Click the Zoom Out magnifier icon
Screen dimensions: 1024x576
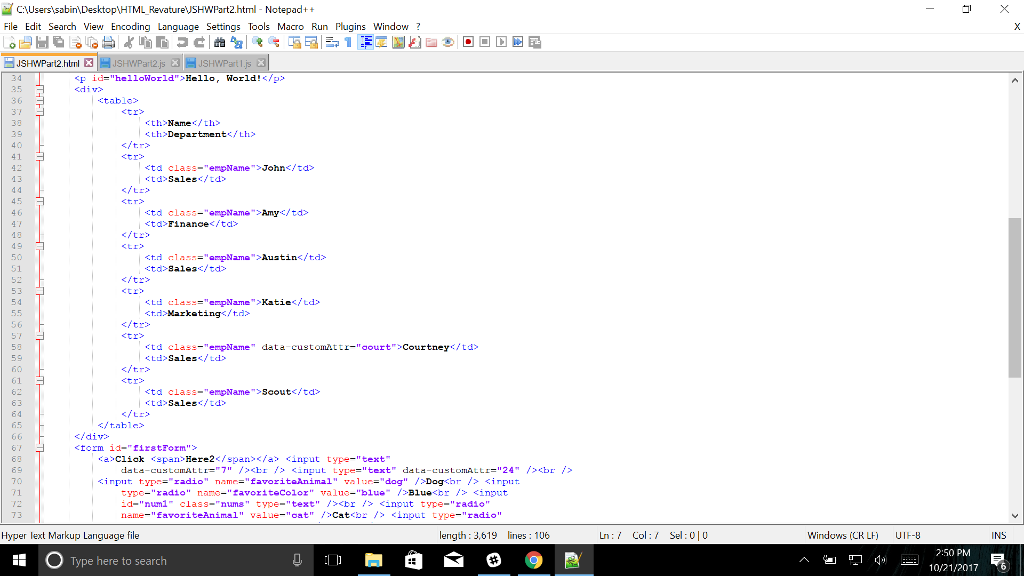[274, 42]
